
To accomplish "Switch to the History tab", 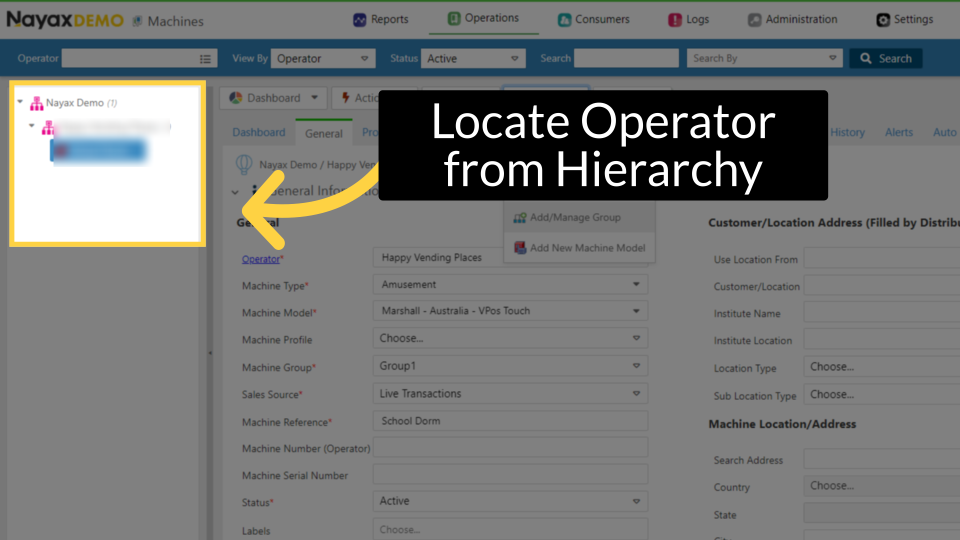I will tap(847, 132).
